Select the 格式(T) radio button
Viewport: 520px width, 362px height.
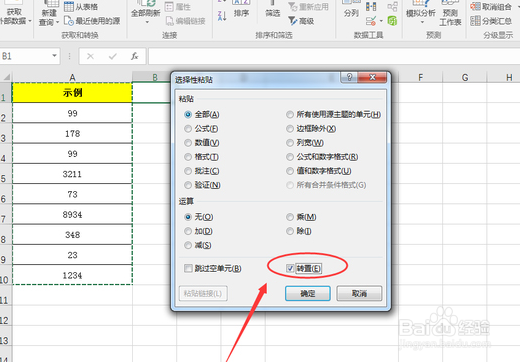[202, 157]
